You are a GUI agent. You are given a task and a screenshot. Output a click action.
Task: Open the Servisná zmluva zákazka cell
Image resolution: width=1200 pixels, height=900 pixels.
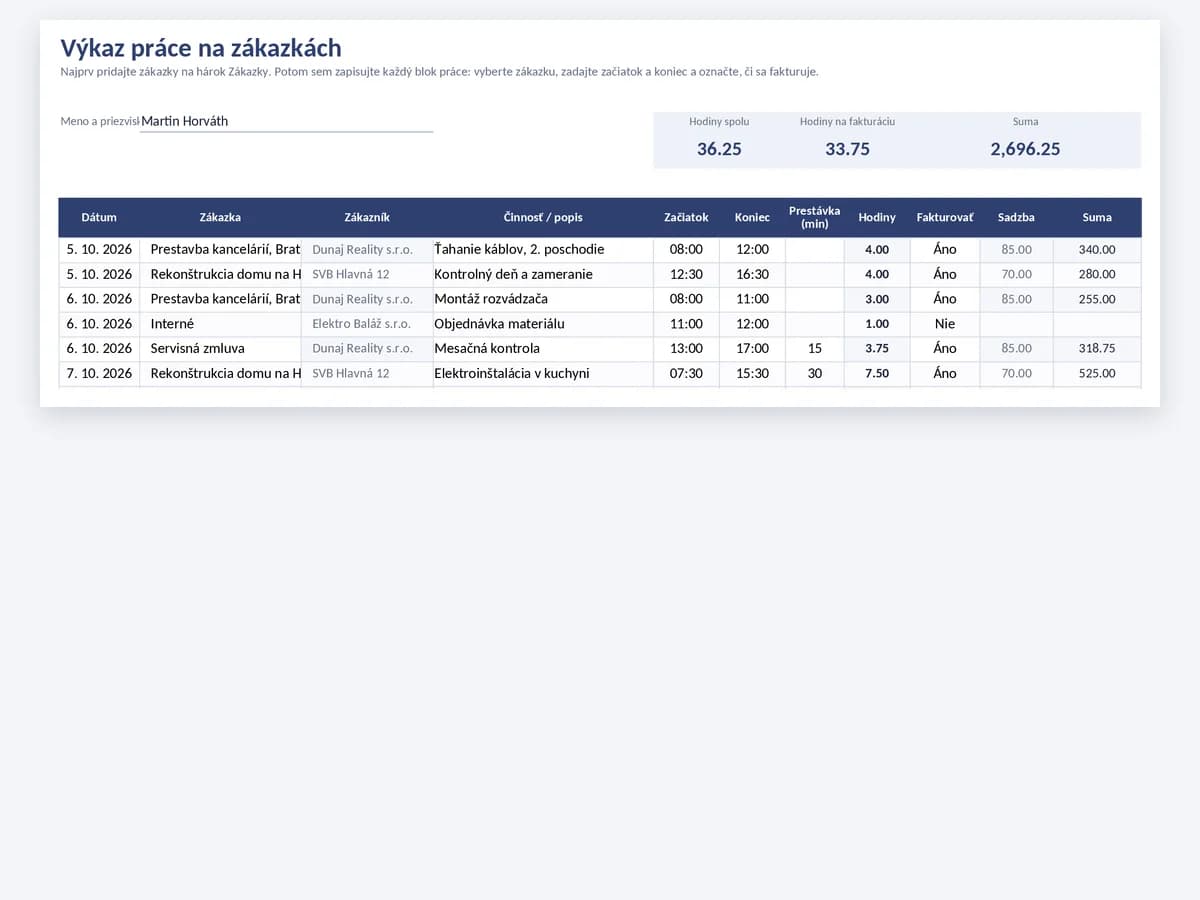tap(220, 349)
